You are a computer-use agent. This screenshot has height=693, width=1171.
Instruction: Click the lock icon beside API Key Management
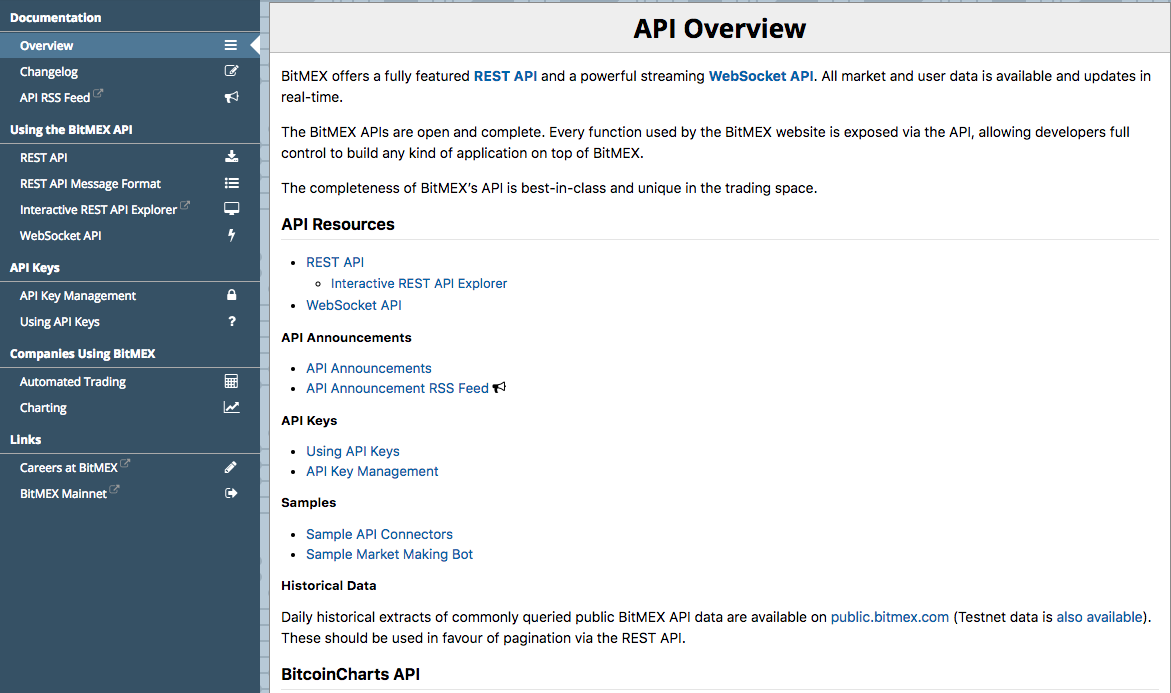(x=232, y=295)
